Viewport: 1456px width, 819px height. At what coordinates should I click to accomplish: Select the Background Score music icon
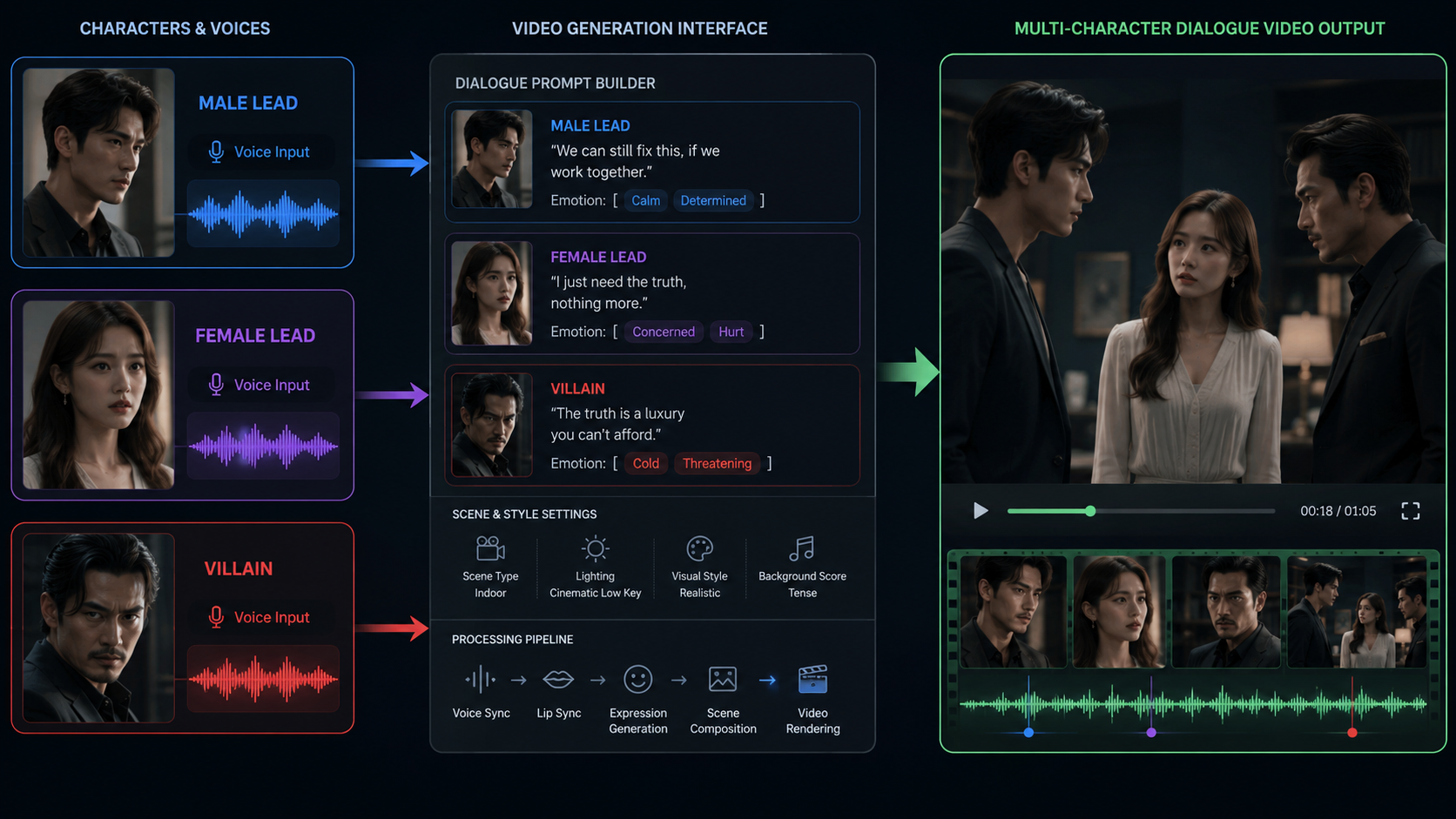click(802, 548)
